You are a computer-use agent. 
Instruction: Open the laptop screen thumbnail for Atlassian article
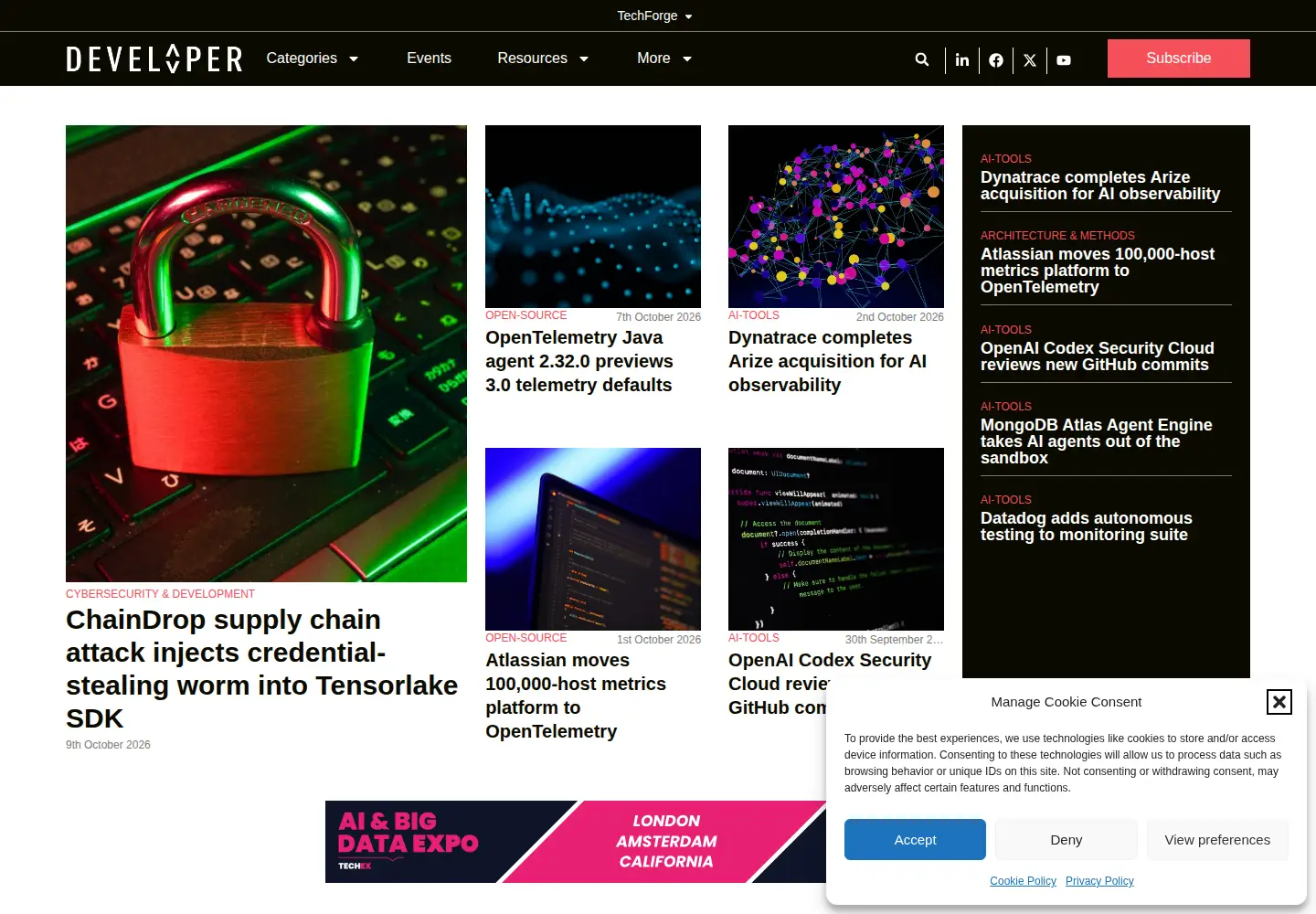(x=593, y=539)
